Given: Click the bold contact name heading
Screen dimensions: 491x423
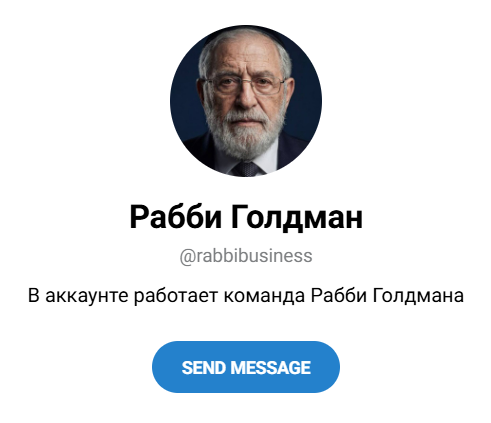Looking at the screenshot, I should [x=246, y=217].
